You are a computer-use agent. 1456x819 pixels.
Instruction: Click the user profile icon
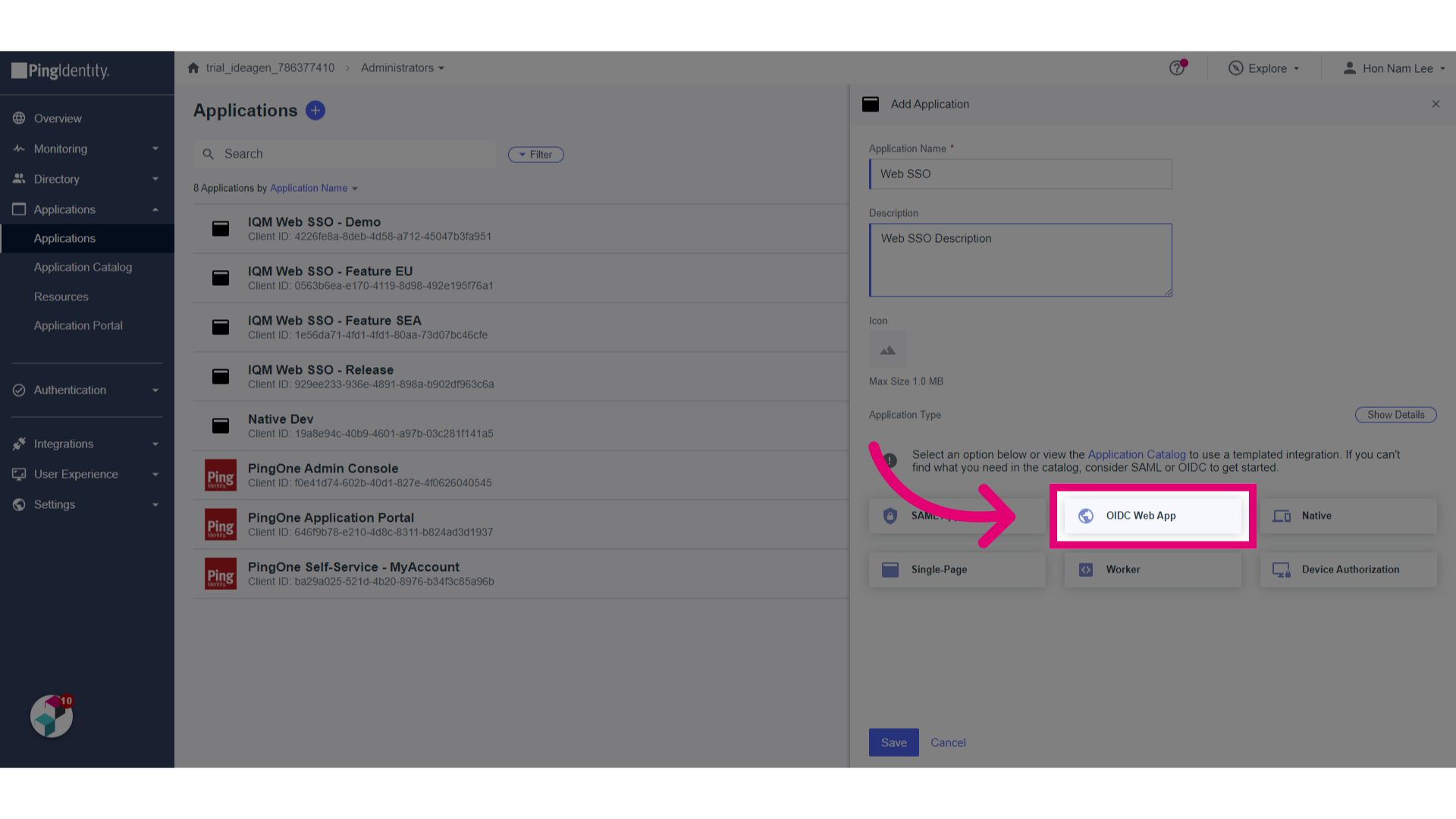coord(1349,68)
